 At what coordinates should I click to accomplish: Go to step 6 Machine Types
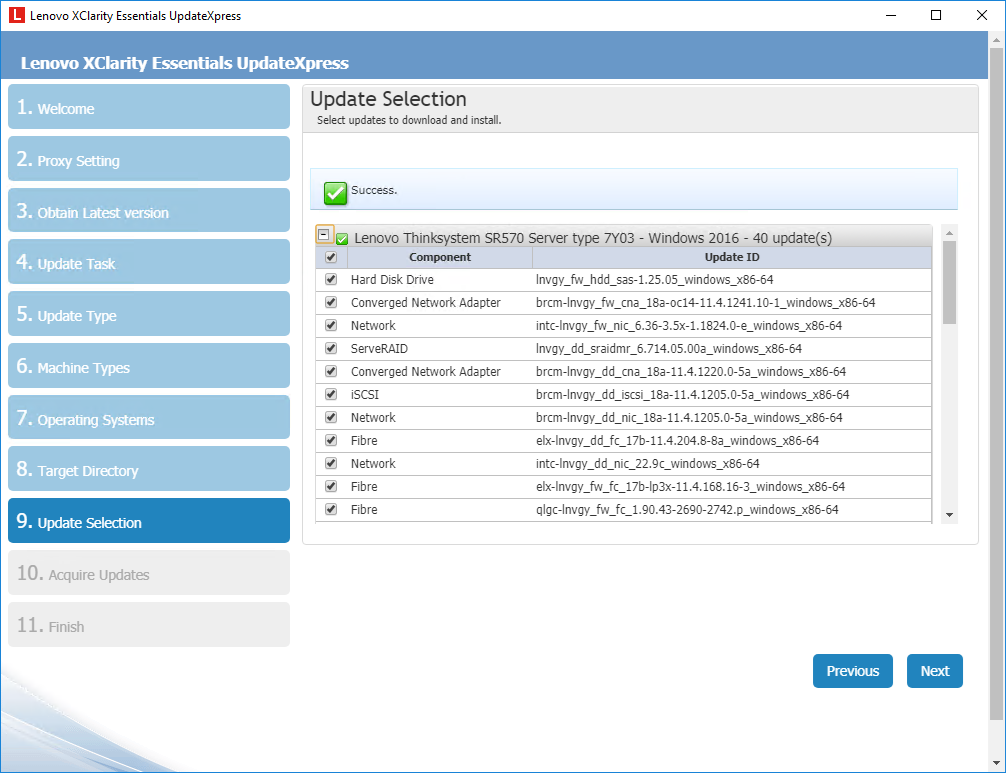point(149,366)
